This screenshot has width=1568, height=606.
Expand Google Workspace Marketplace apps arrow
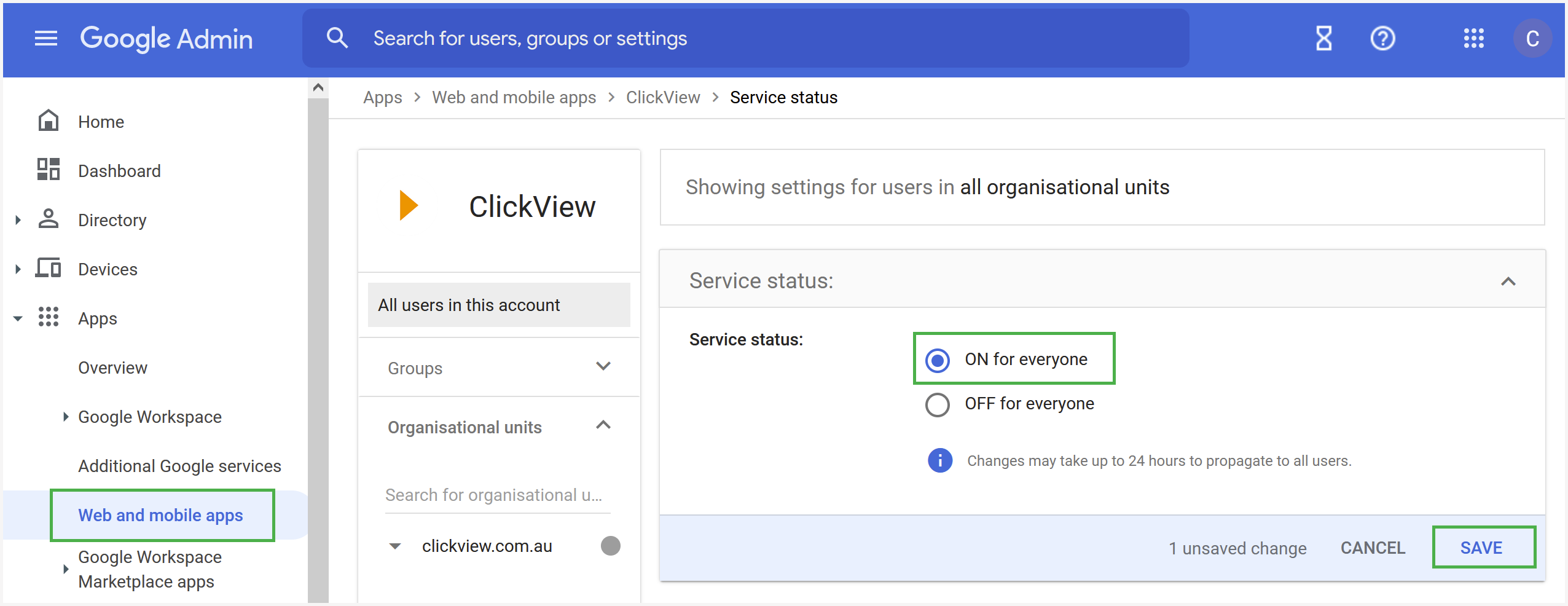click(x=66, y=569)
